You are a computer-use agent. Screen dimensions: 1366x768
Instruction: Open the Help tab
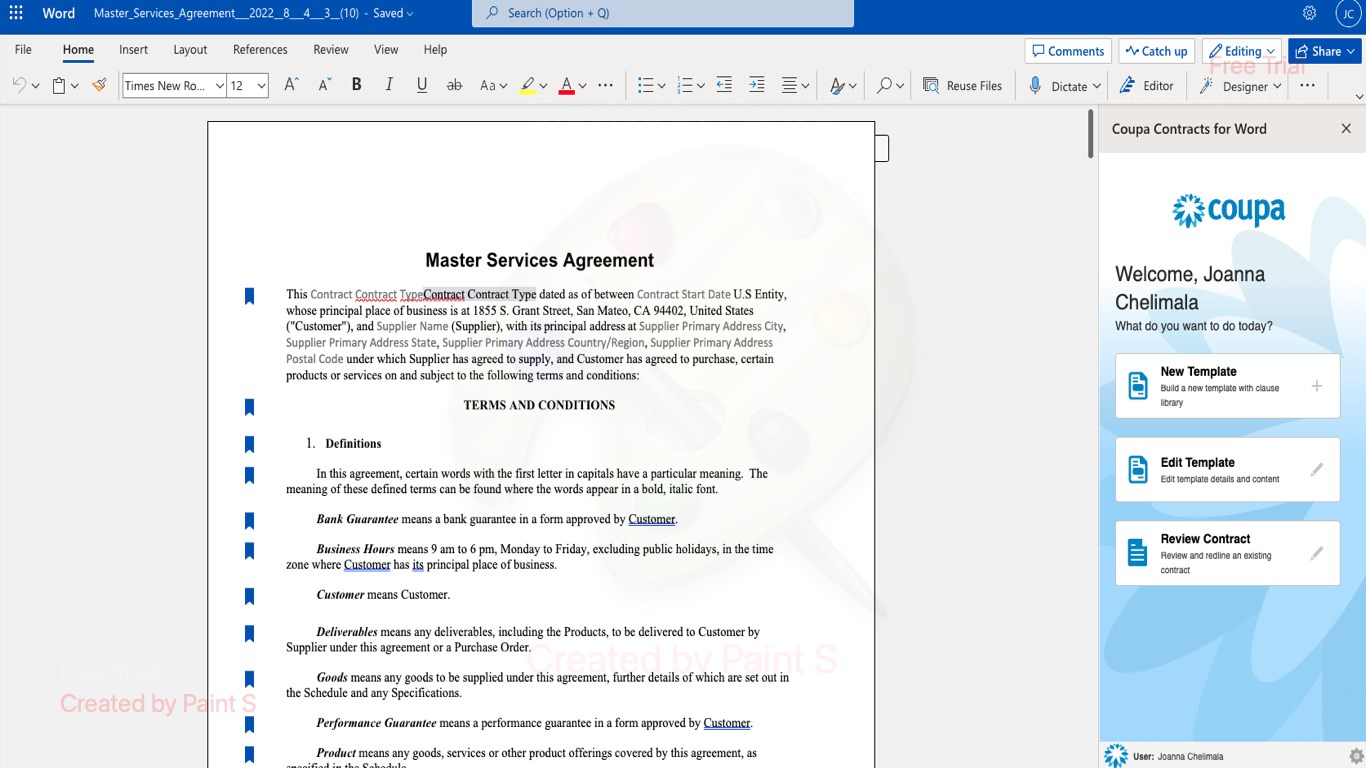(435, 49)
